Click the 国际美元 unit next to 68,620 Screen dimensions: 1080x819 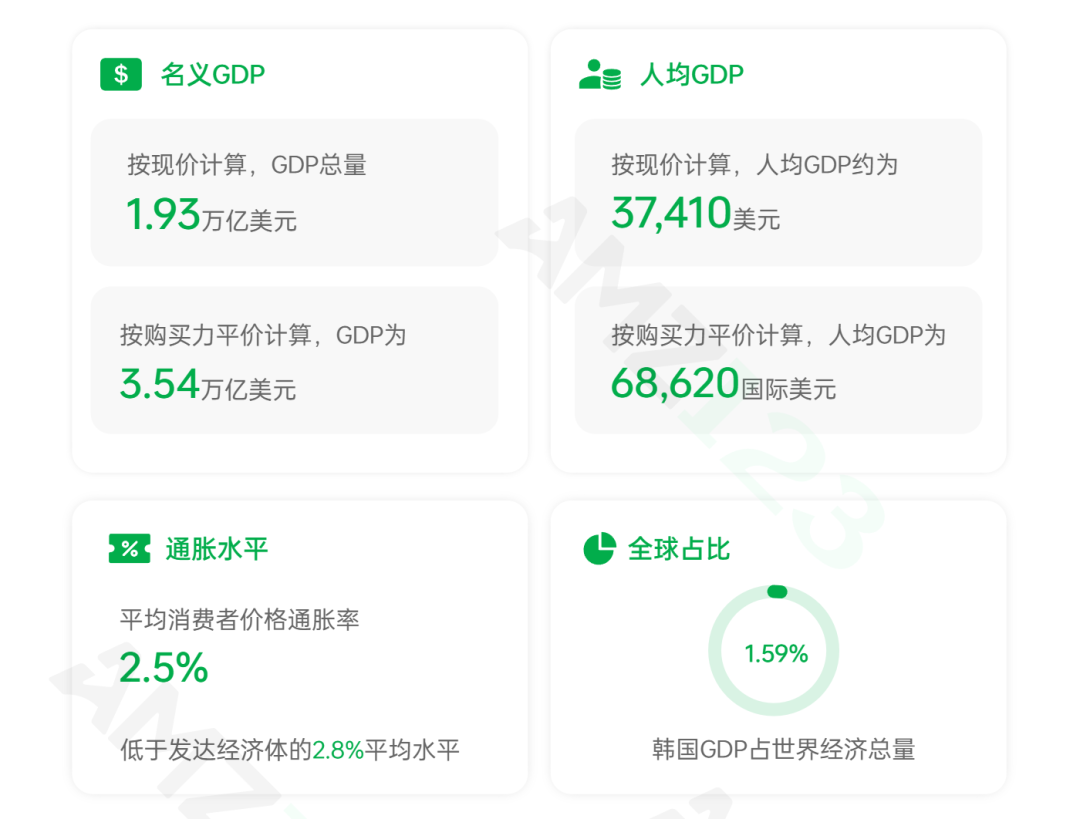pos(789,389)
